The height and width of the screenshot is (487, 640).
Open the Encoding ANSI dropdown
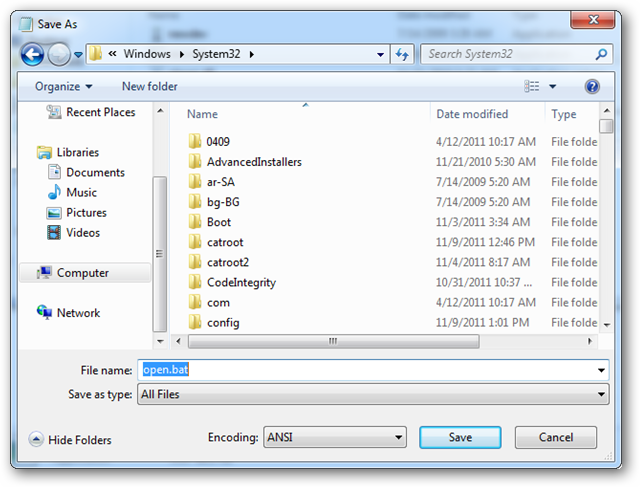click(335, 437)
